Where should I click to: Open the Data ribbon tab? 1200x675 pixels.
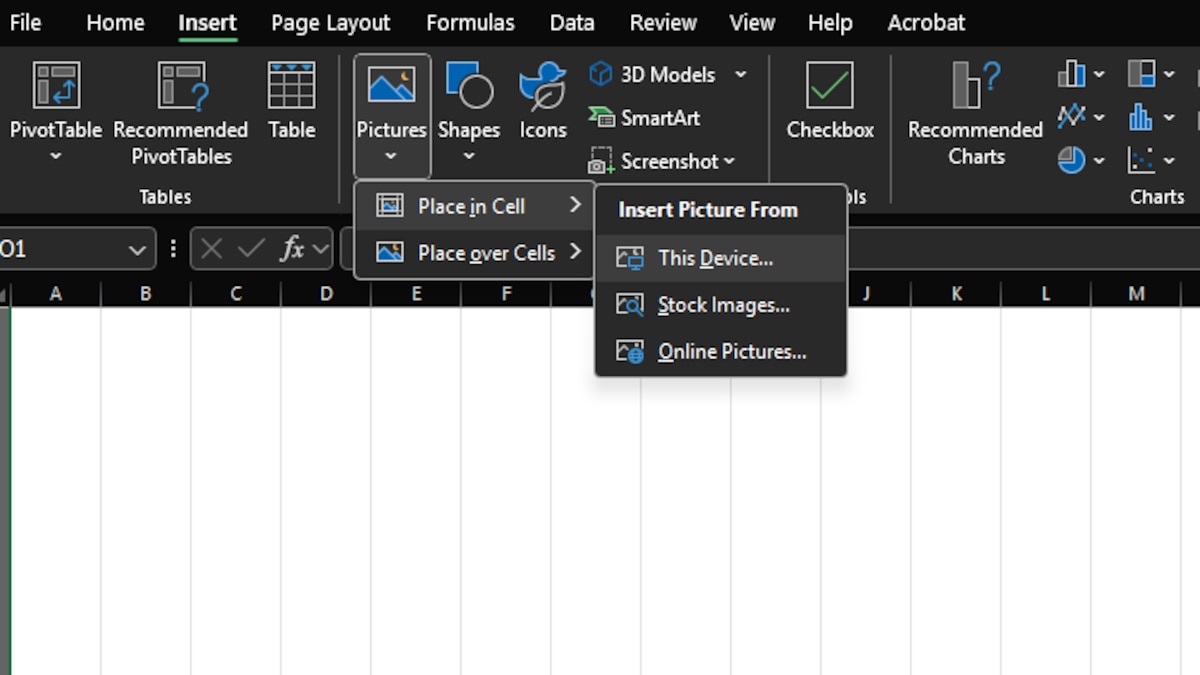[x=572, y=22]
